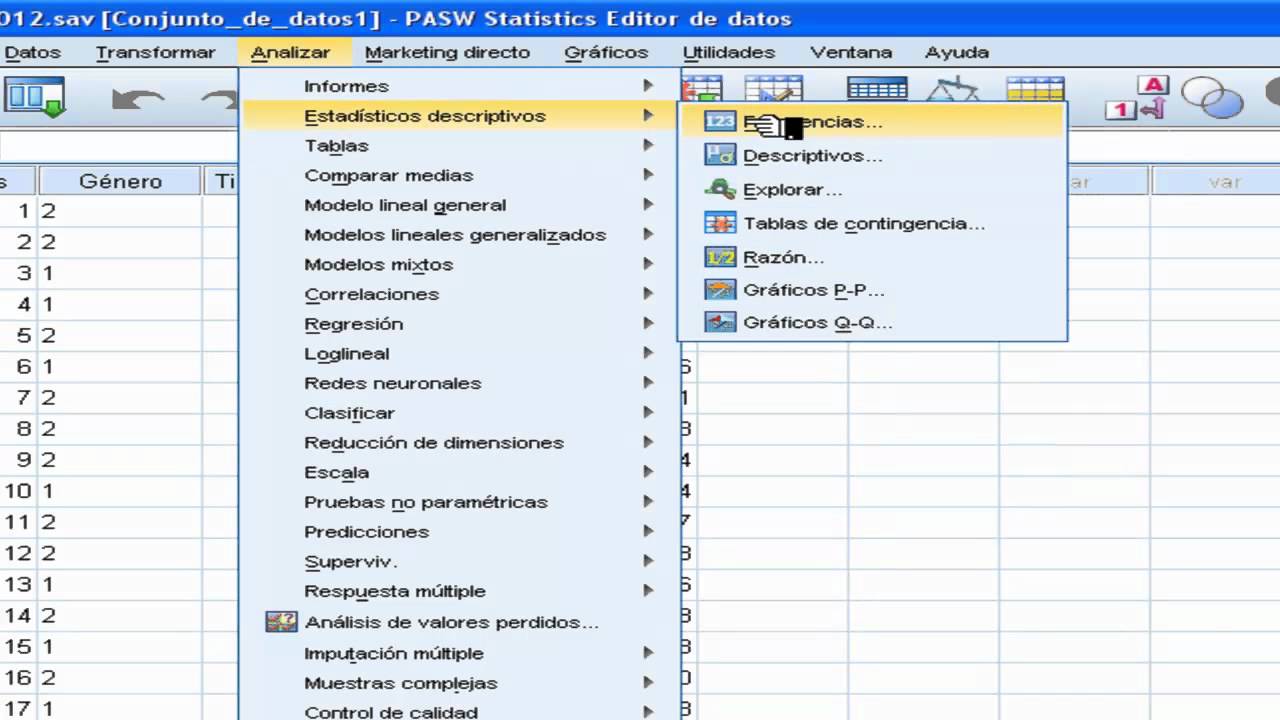
Task: Expand Respuesta múltiple submenu arrow
Action: click(648, 591)
